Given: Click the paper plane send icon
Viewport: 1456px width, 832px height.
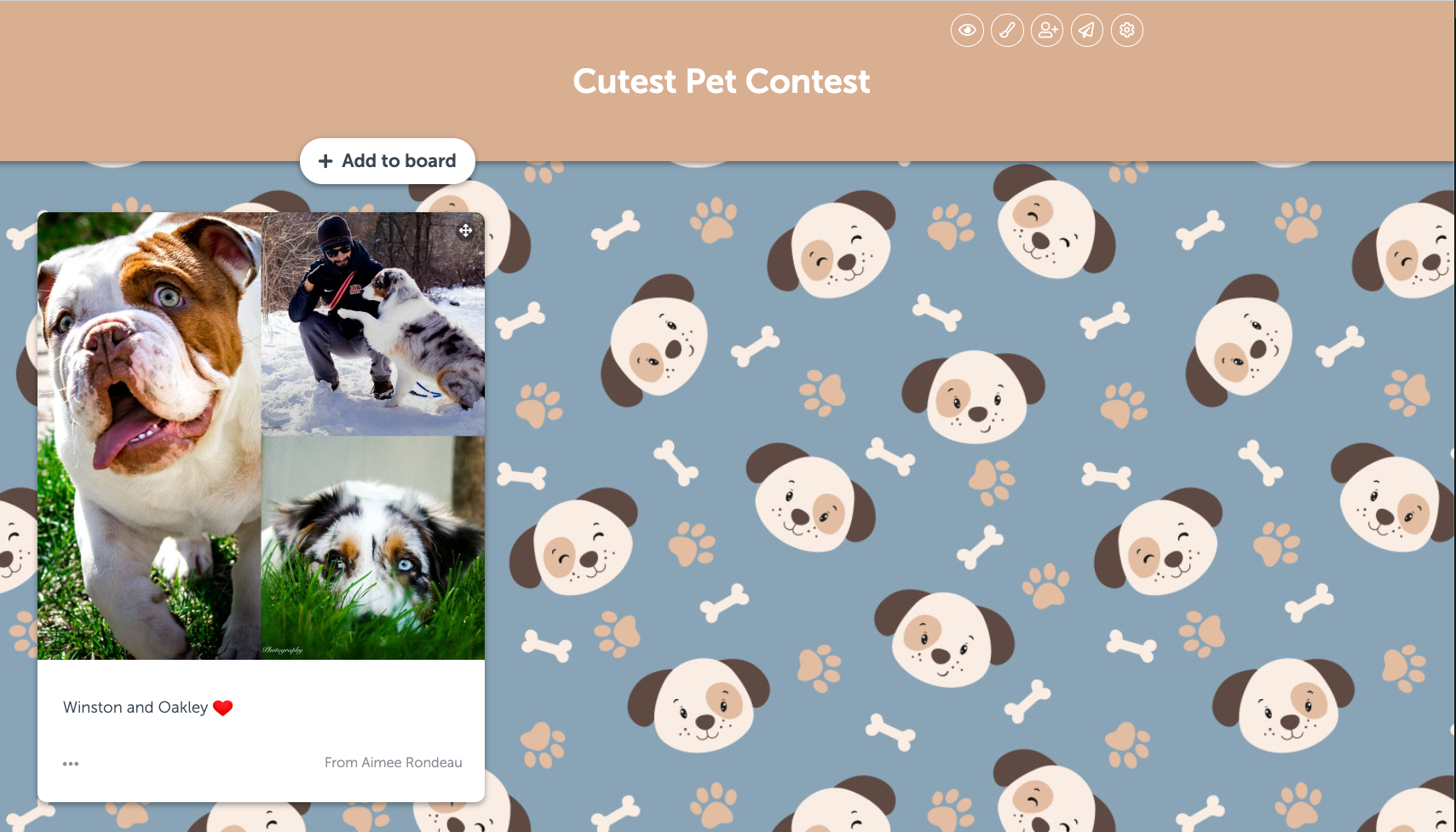Looking at the screenshot, I should coord(1087,31).
